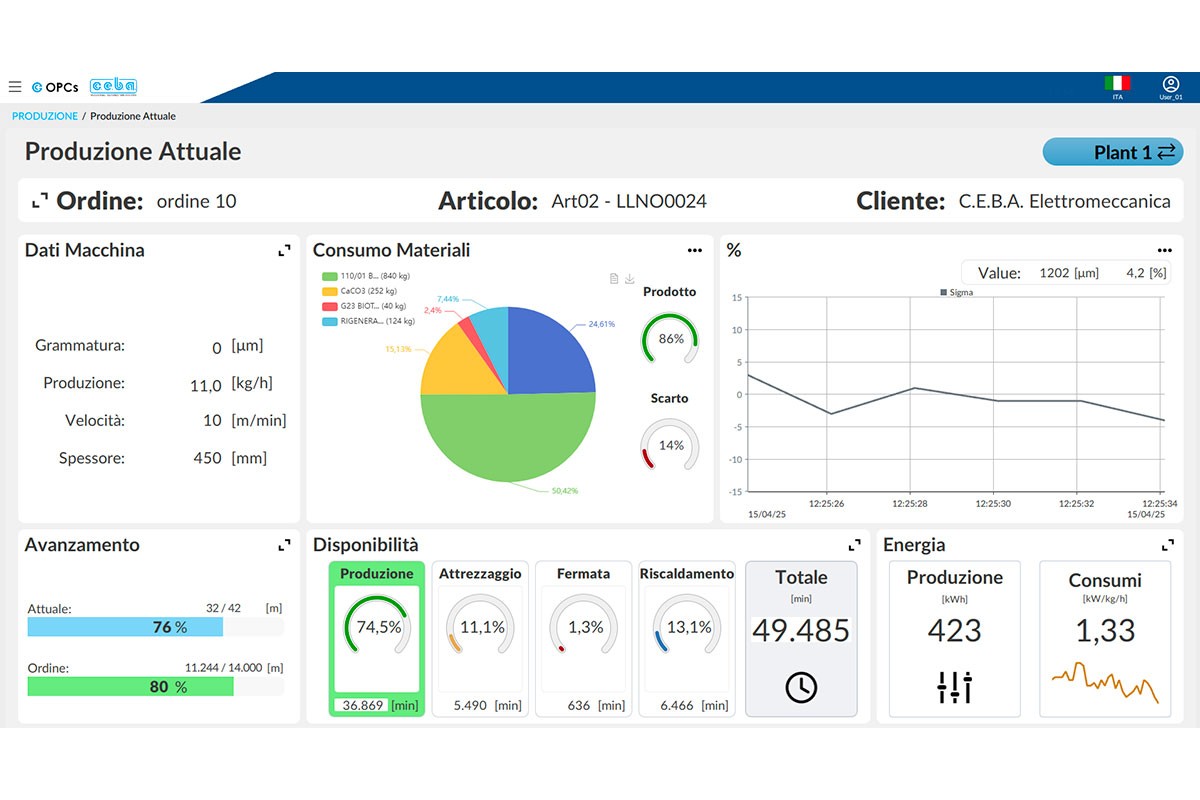1200x800 pixels.
Task: Select the Riscaldamento availability card
Action: tap(686, 638)
